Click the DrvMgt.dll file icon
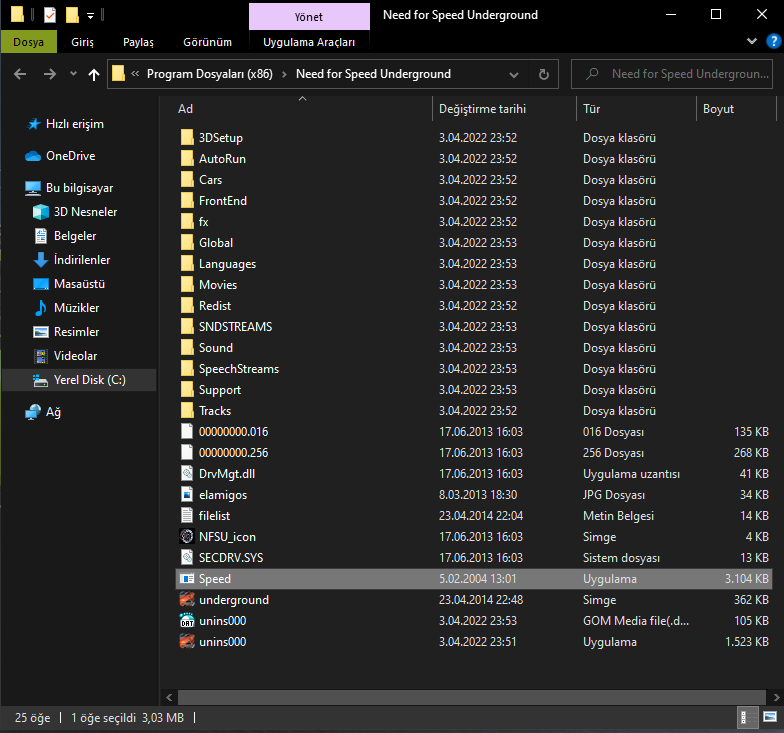 [x=187, y=474]
